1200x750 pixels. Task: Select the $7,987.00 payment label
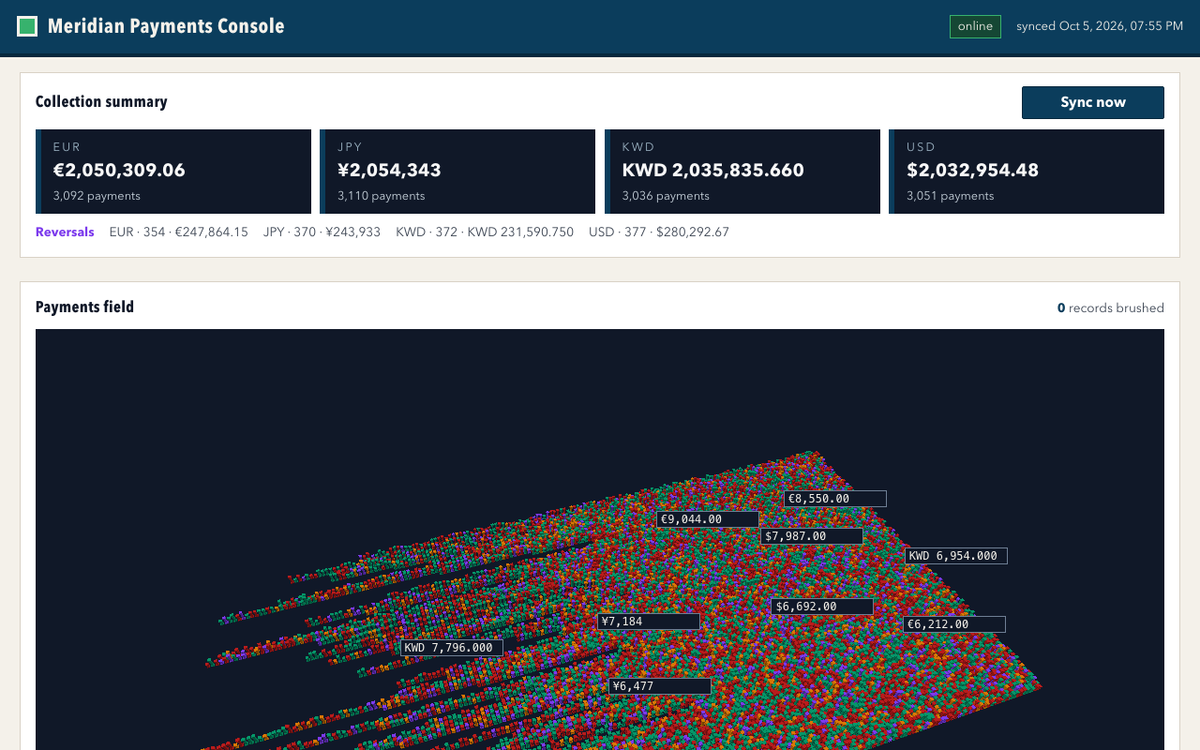(x=812, y=536)
